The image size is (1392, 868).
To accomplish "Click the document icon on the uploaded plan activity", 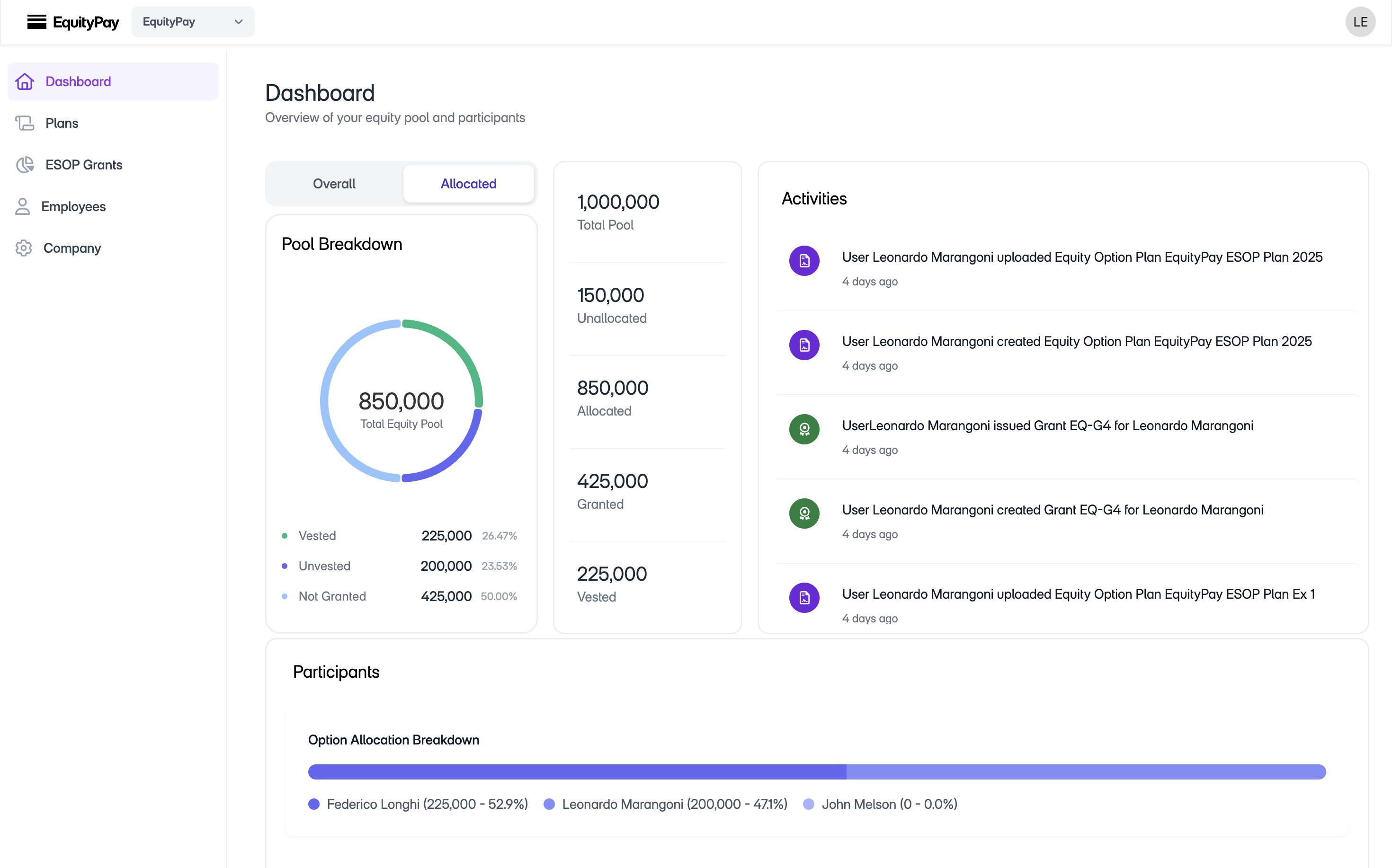I will pyautogui.click(x=804, y=261).
